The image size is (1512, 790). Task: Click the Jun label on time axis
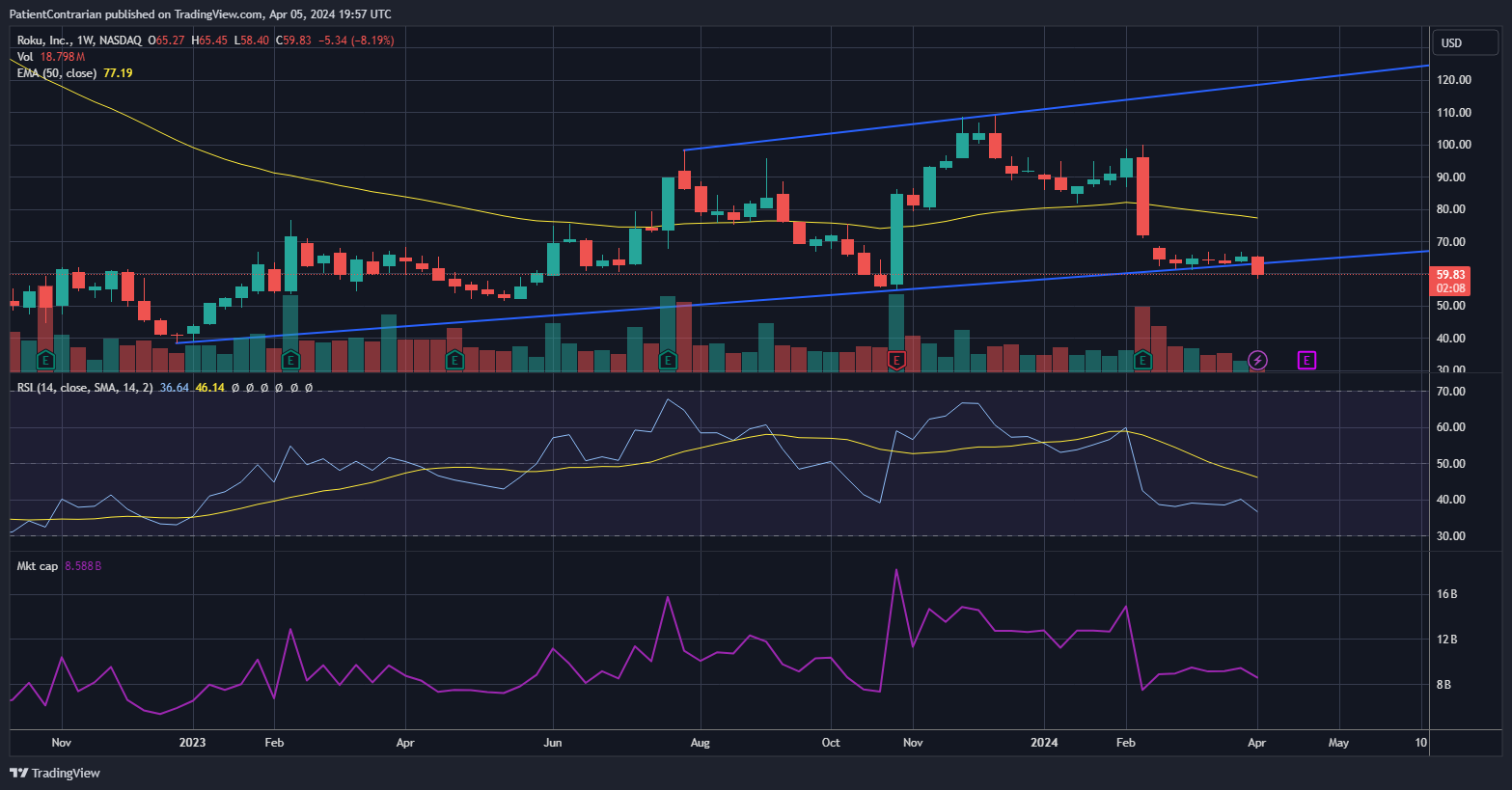click(553, 743)
